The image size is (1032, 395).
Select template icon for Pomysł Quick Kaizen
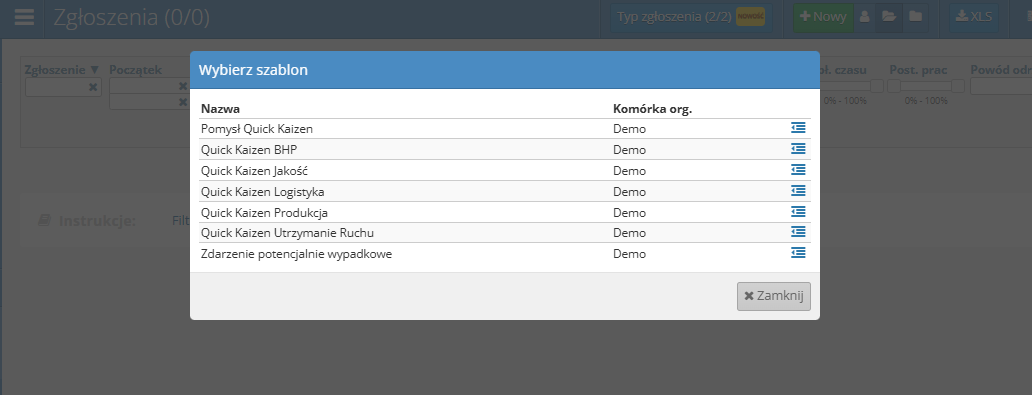pos(798,128)
